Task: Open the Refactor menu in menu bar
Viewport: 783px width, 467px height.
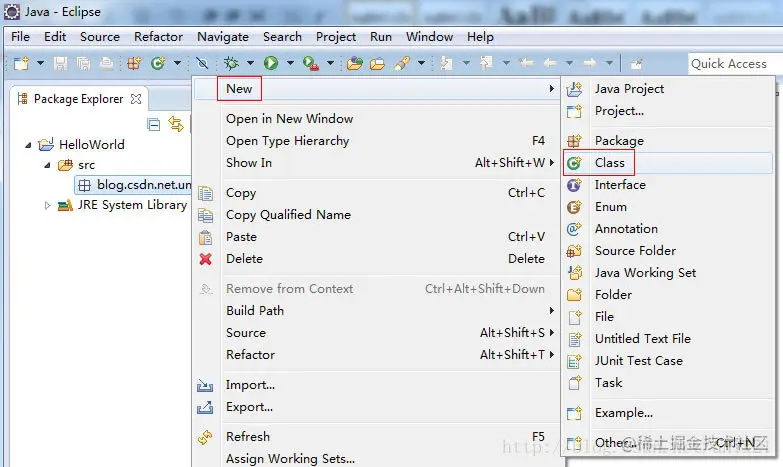Action: coord(158,37)
